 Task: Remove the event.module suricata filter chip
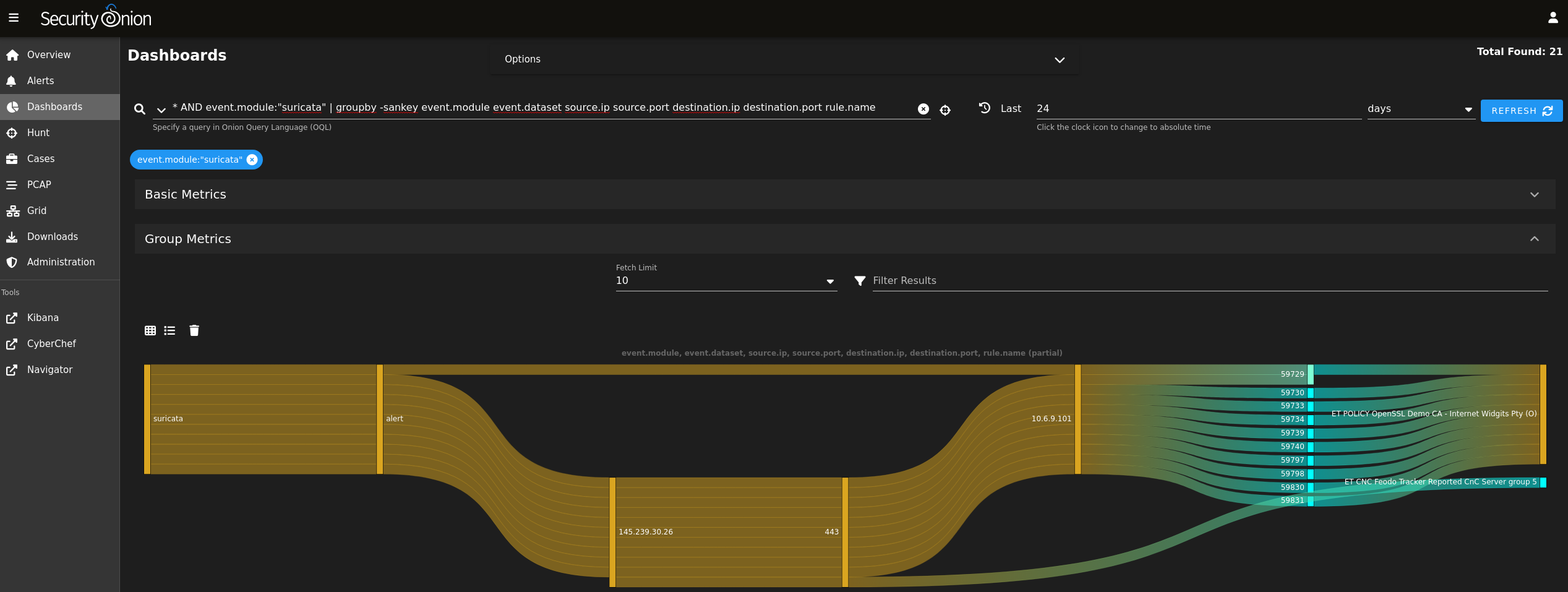point(252,160)
